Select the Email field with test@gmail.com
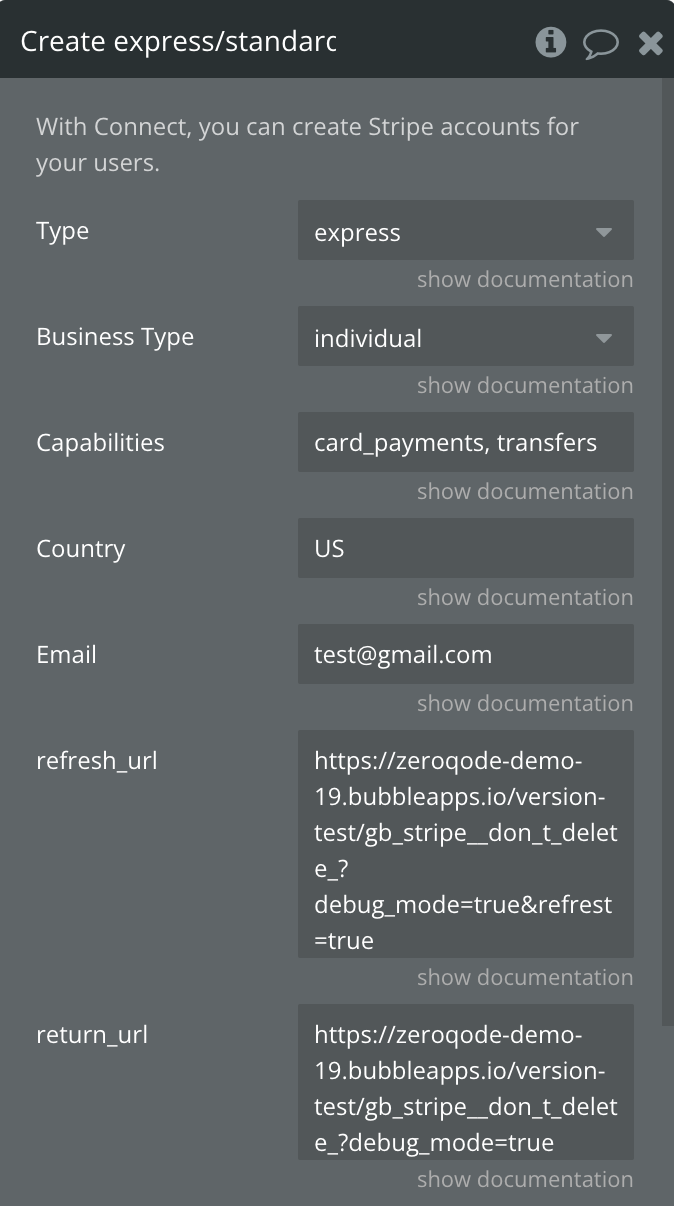Viewport: 674px width, 1206px height. 465,654
